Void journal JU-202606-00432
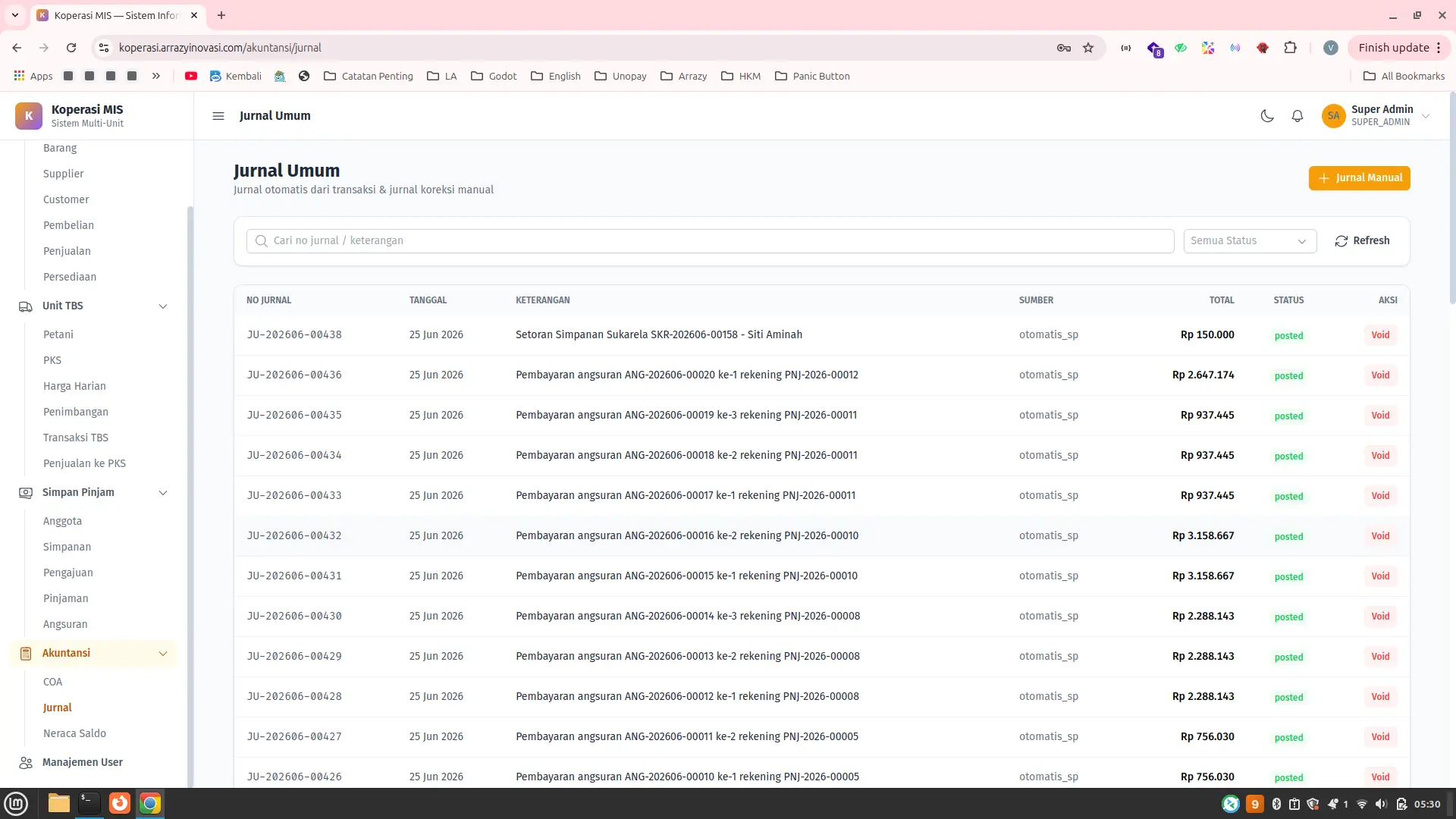Image resolution: width=1456 pixels, height=819 pixels. click(x=1380, y=536)
